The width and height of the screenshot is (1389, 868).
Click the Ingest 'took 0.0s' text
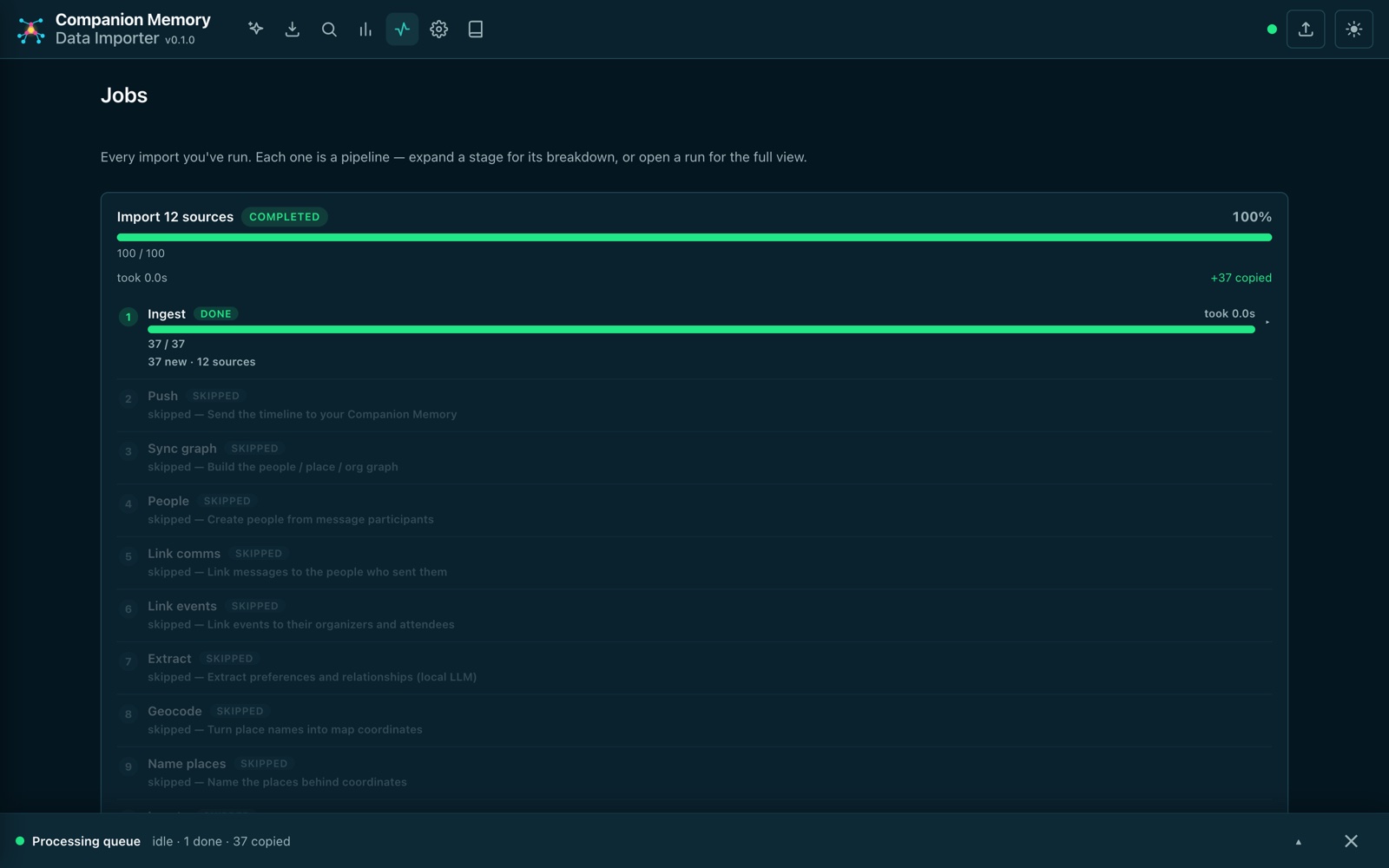pyautogui.click(x=1229, y=313)
